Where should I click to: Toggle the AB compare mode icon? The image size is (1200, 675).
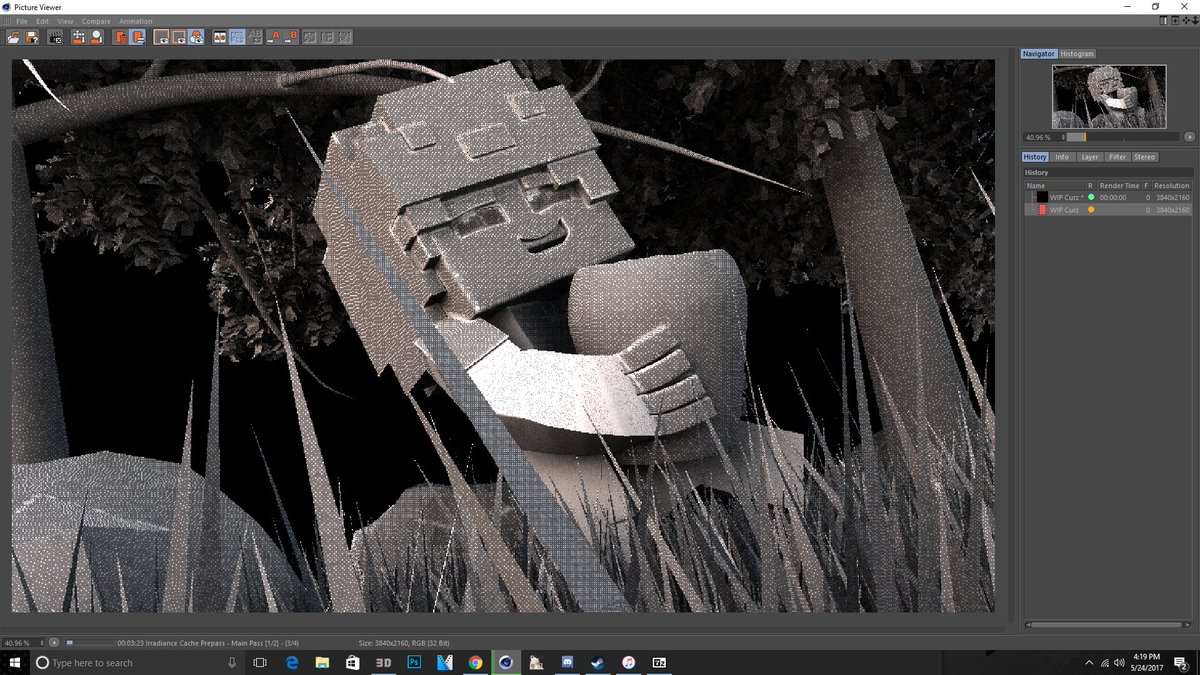coord(220,37)
